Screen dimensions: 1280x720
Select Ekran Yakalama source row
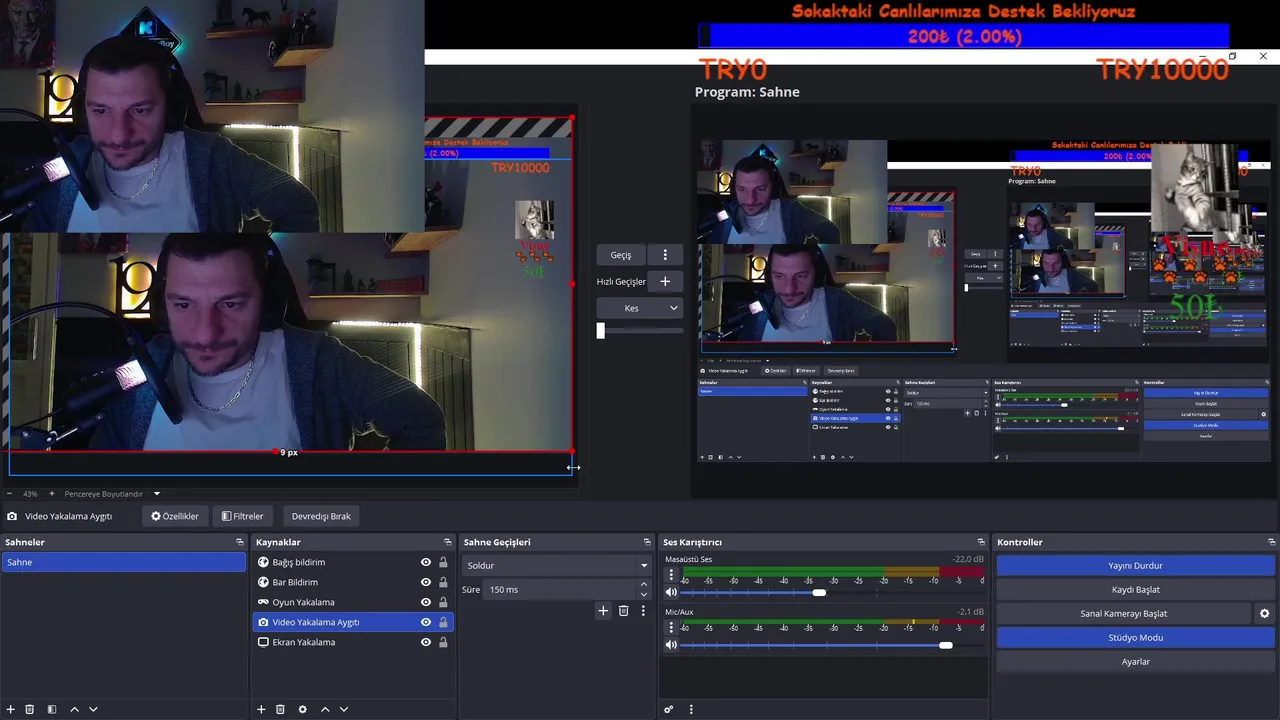[353, 642]
